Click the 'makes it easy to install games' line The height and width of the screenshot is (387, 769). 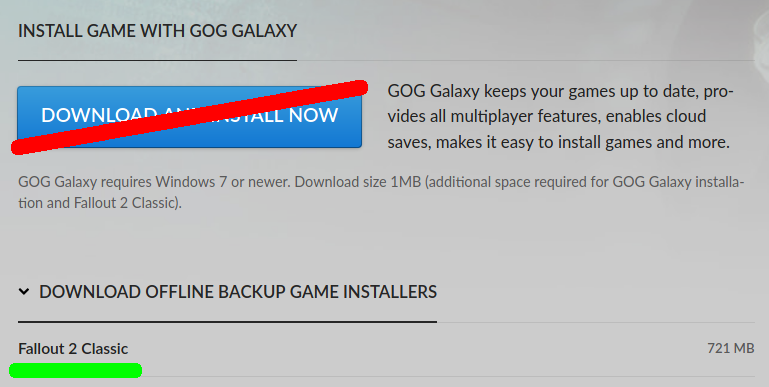point(559,142)
